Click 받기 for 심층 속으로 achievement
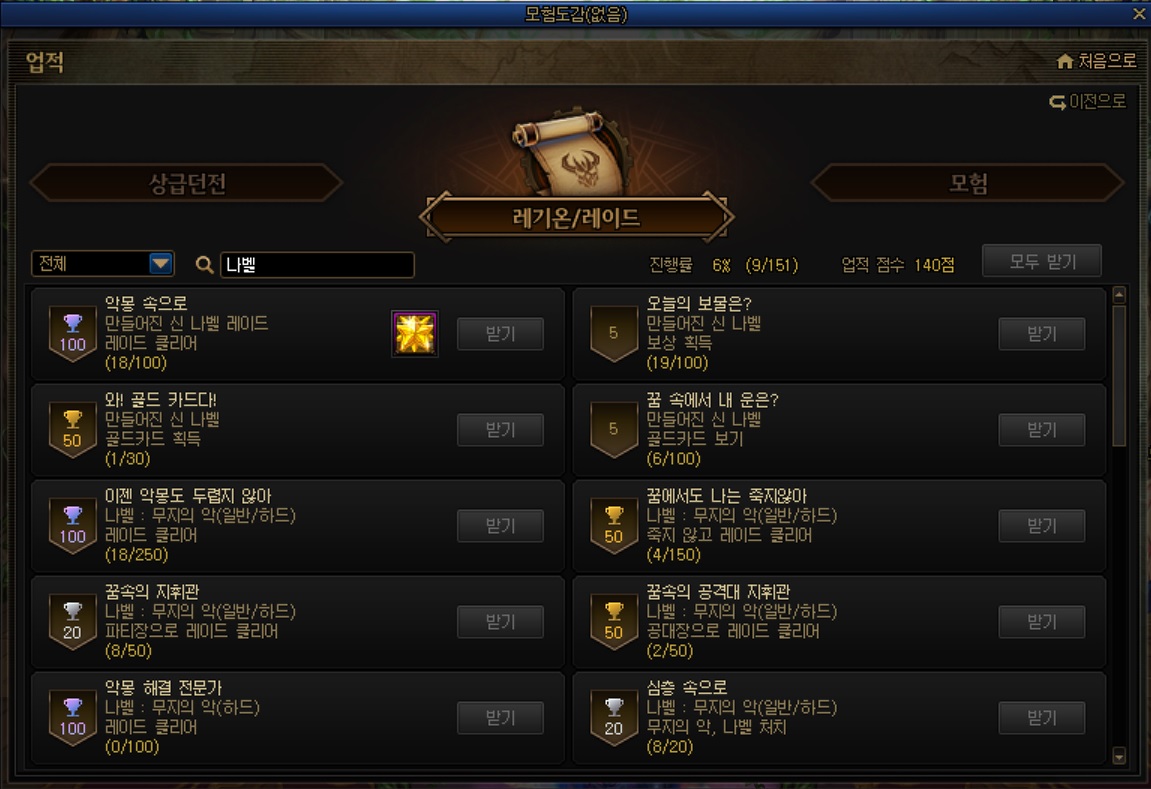Screen dimensions: 1151x789 [x=1042, y=718]
